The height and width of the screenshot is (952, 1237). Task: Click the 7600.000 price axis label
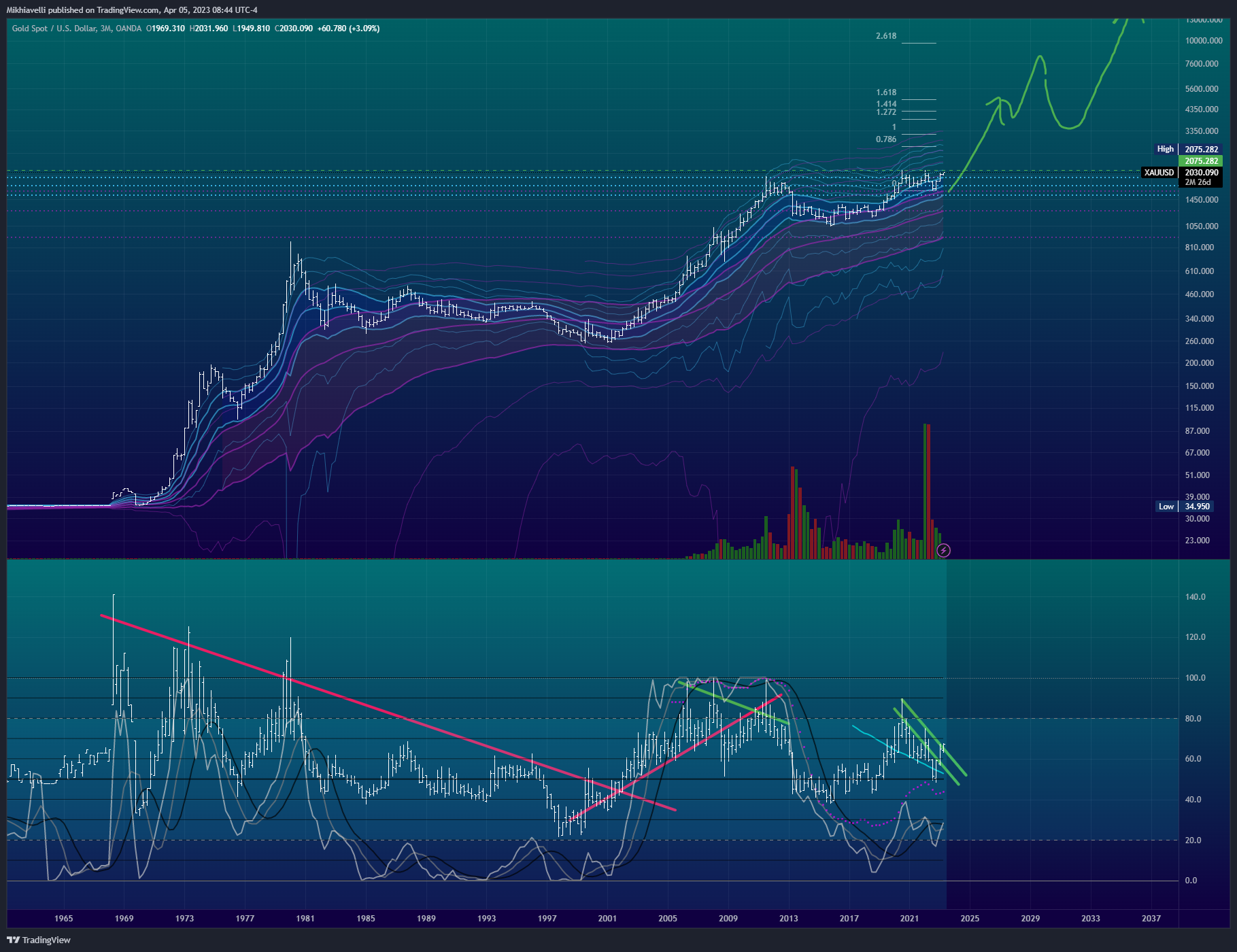[x=1202, y=64]
